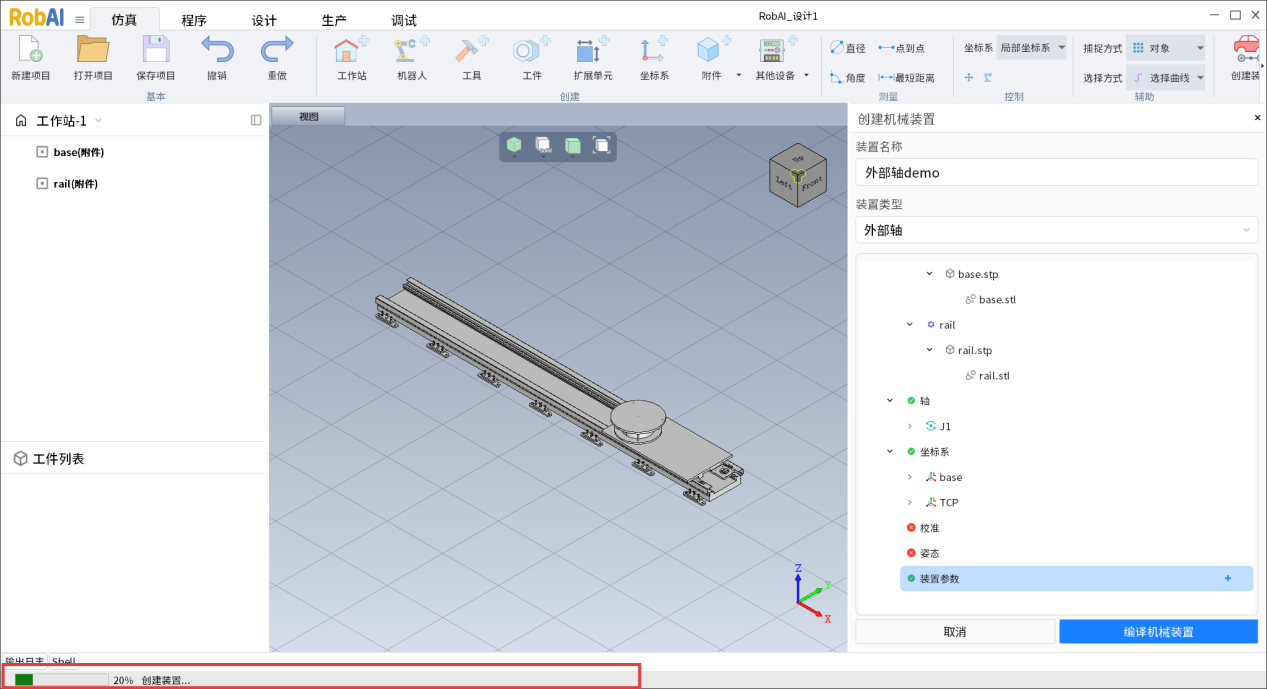This screenshot has width=1267, height=689.
Task: Click the hamburger menu beside RobAI logo
Action: 79,19
